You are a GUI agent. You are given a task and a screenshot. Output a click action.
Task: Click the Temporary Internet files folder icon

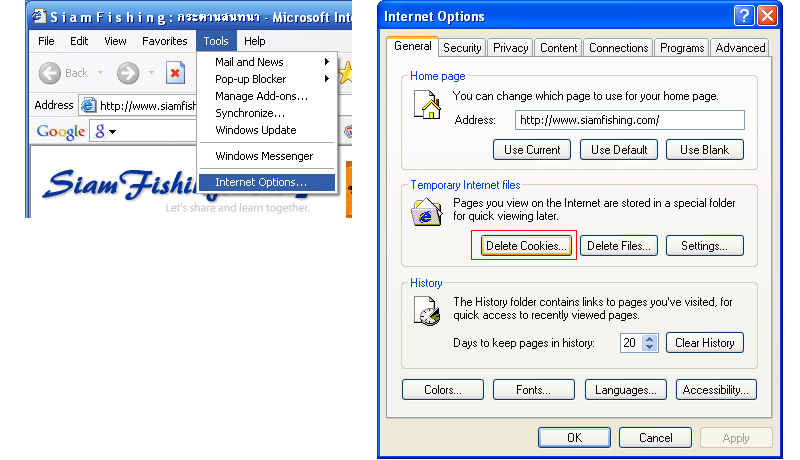[x=427, y=212]
